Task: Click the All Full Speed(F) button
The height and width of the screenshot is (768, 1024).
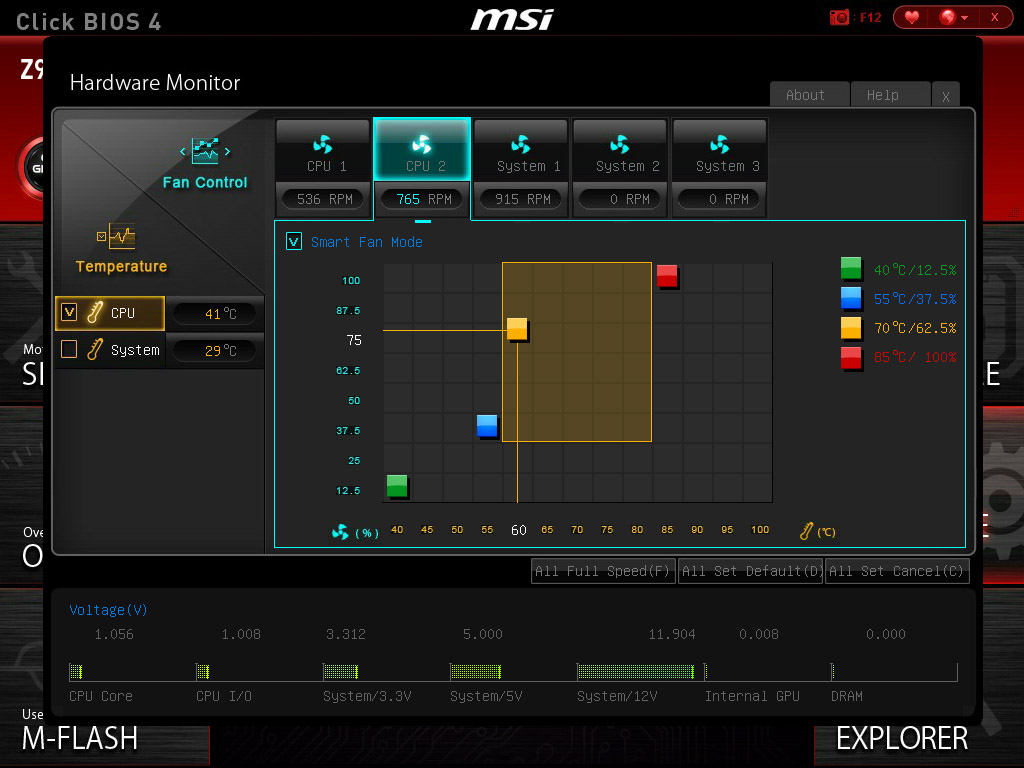Action: pyautogui.click(x=603, y=571)
